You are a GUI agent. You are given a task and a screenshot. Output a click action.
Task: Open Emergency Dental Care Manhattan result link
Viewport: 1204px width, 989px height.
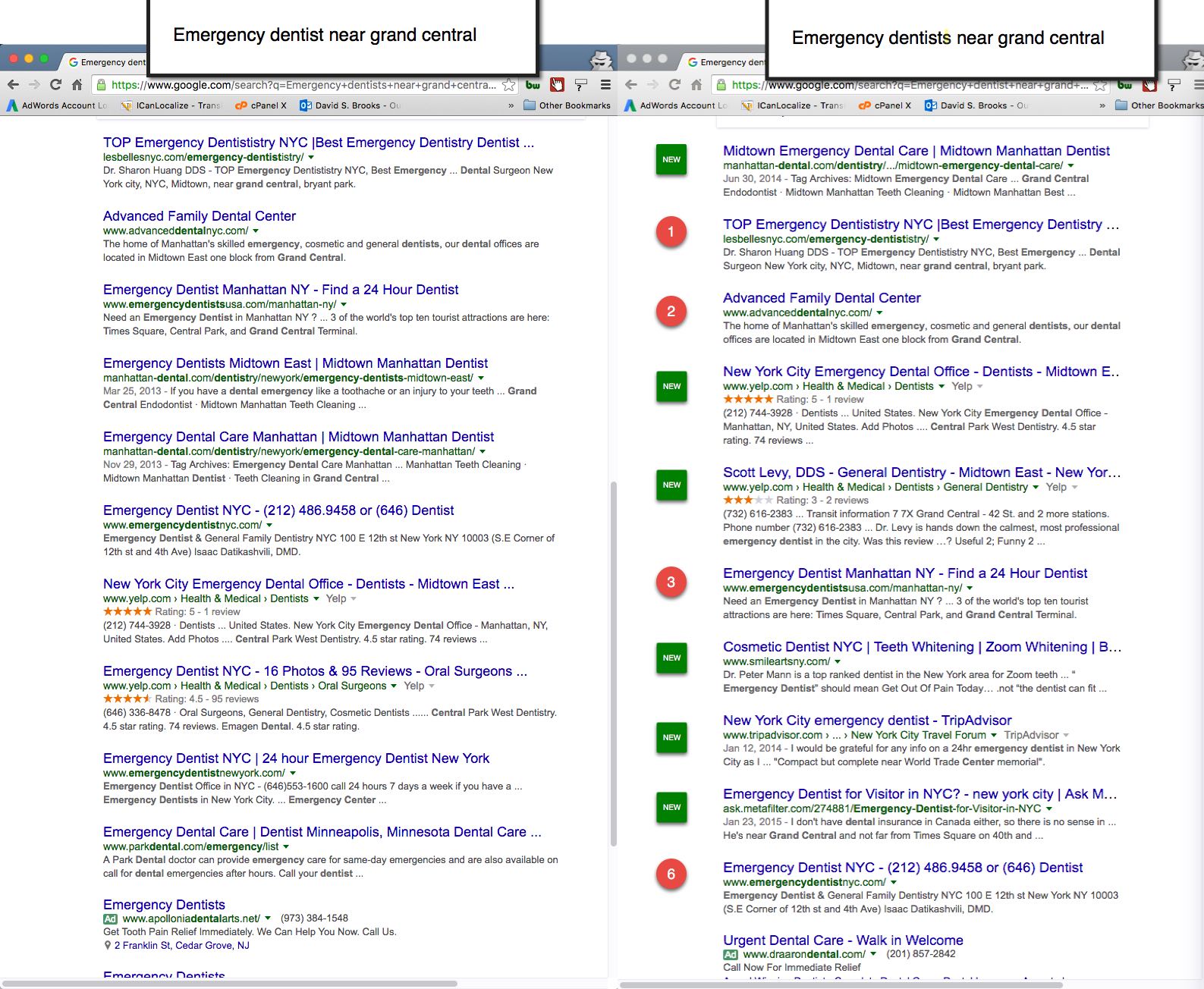coord(298,437)
